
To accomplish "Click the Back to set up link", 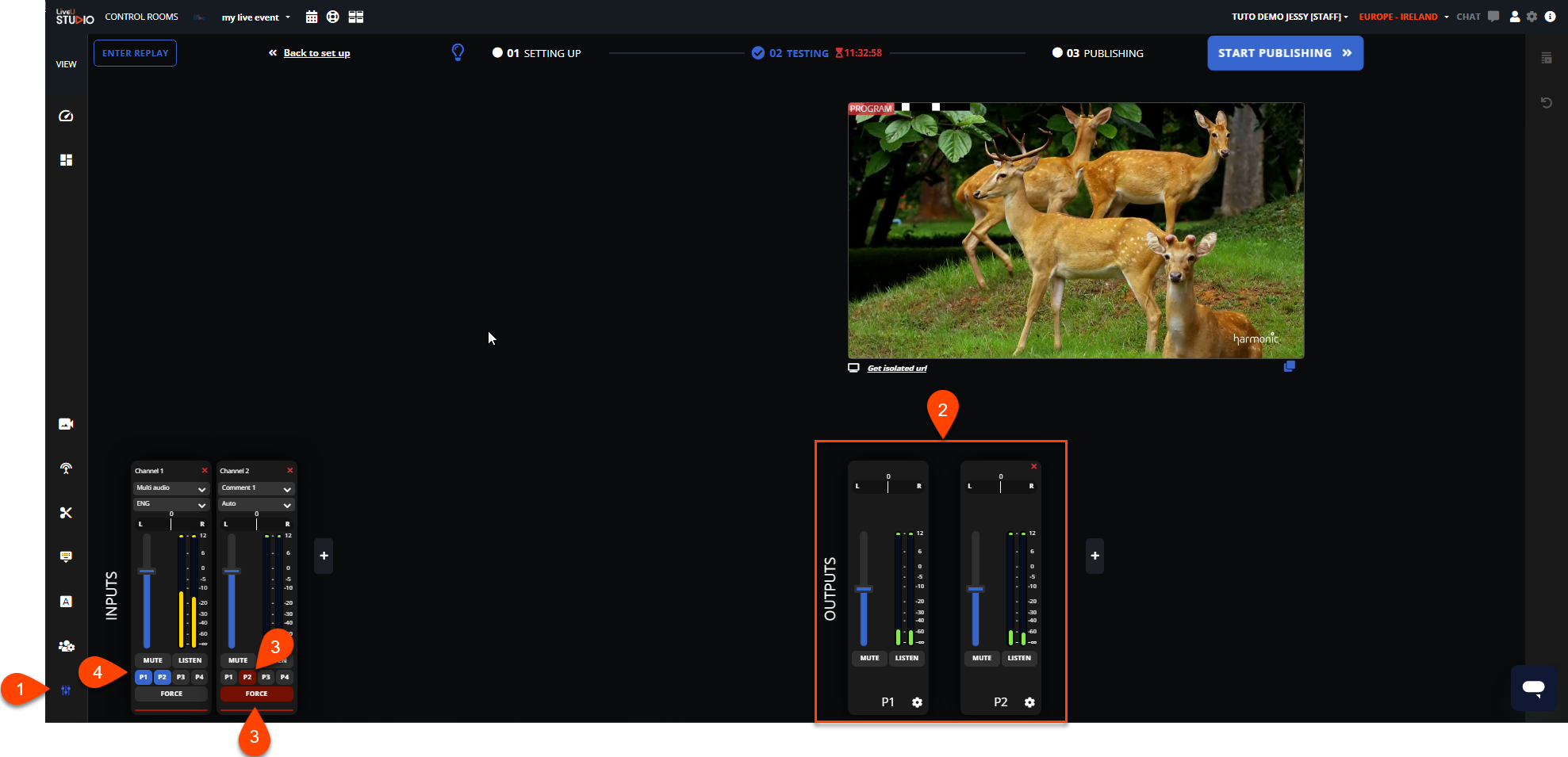I will 316,53.
